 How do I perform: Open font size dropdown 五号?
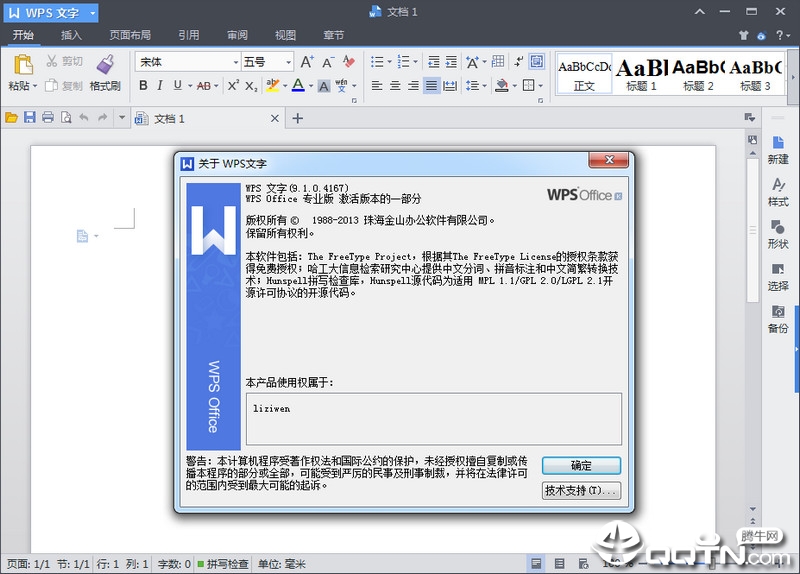[289, 62]
